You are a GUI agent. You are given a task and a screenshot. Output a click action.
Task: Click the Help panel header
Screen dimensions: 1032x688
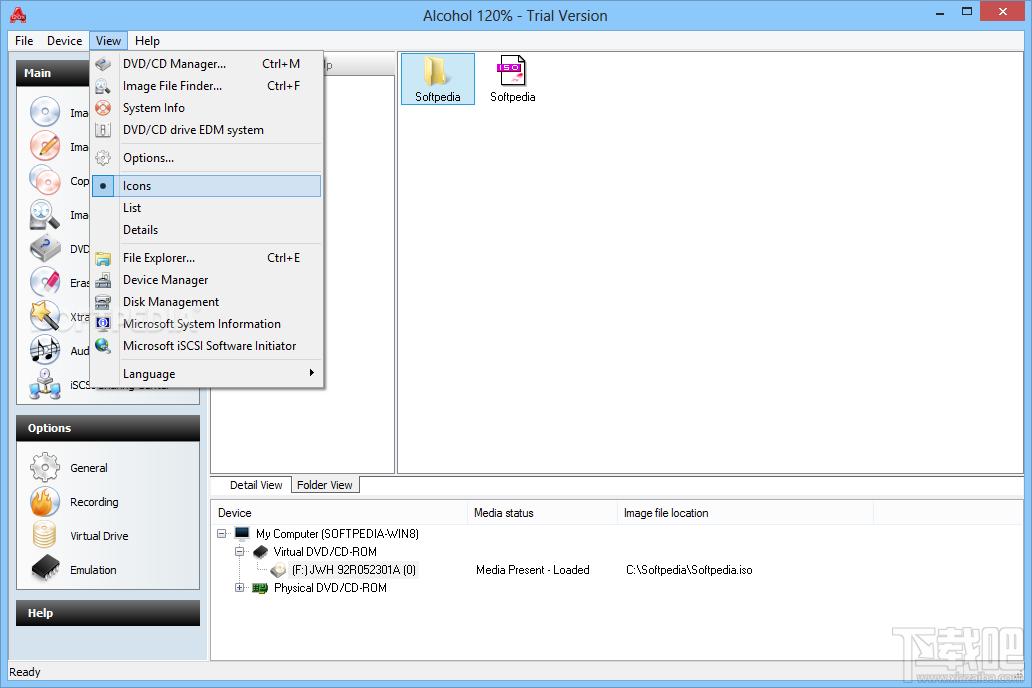[107, 613]
